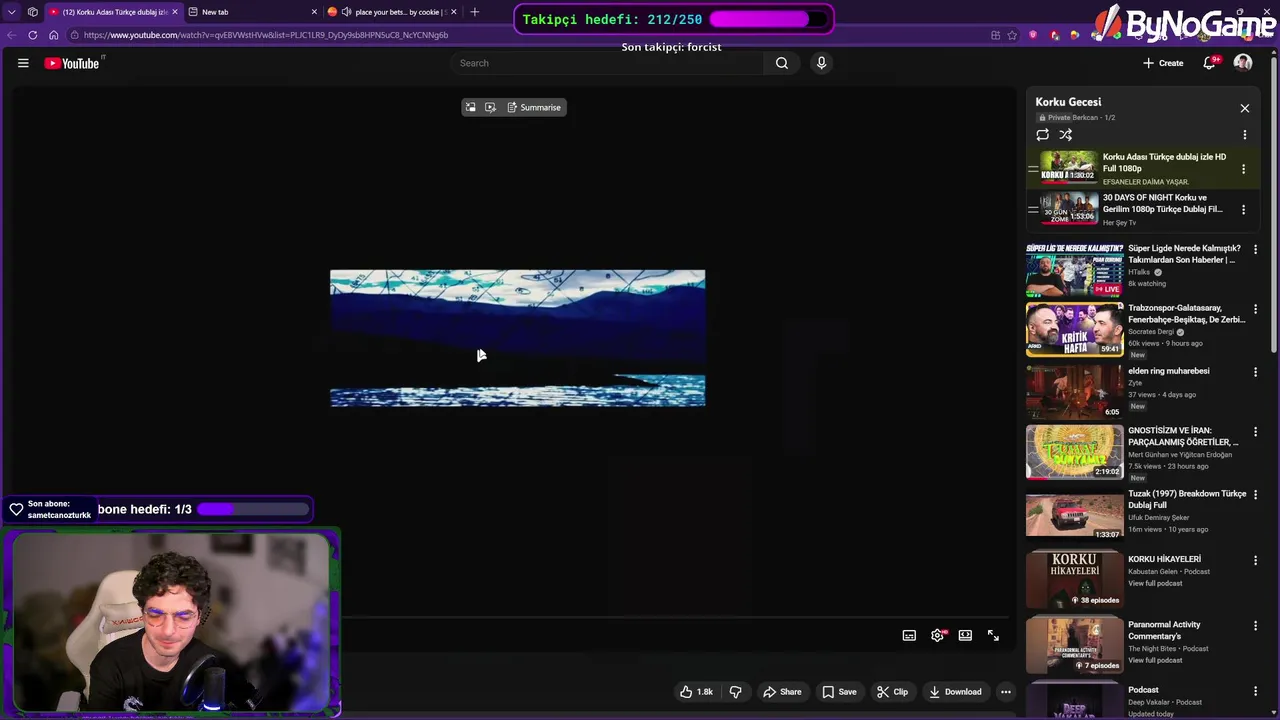
Task: Toggle playlist loop
Action: 1043,134
